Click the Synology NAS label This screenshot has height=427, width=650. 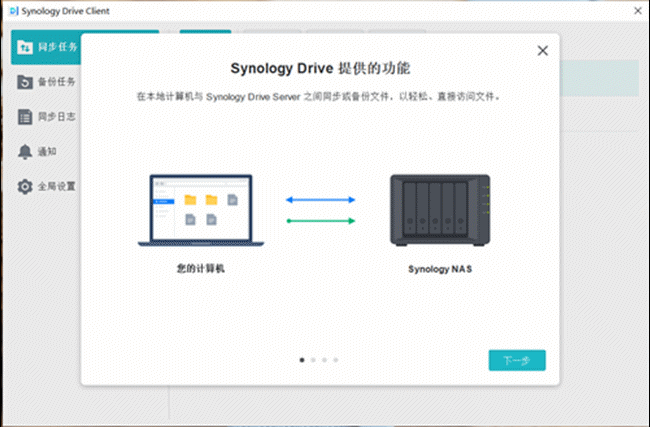click(x=440, y=269)
